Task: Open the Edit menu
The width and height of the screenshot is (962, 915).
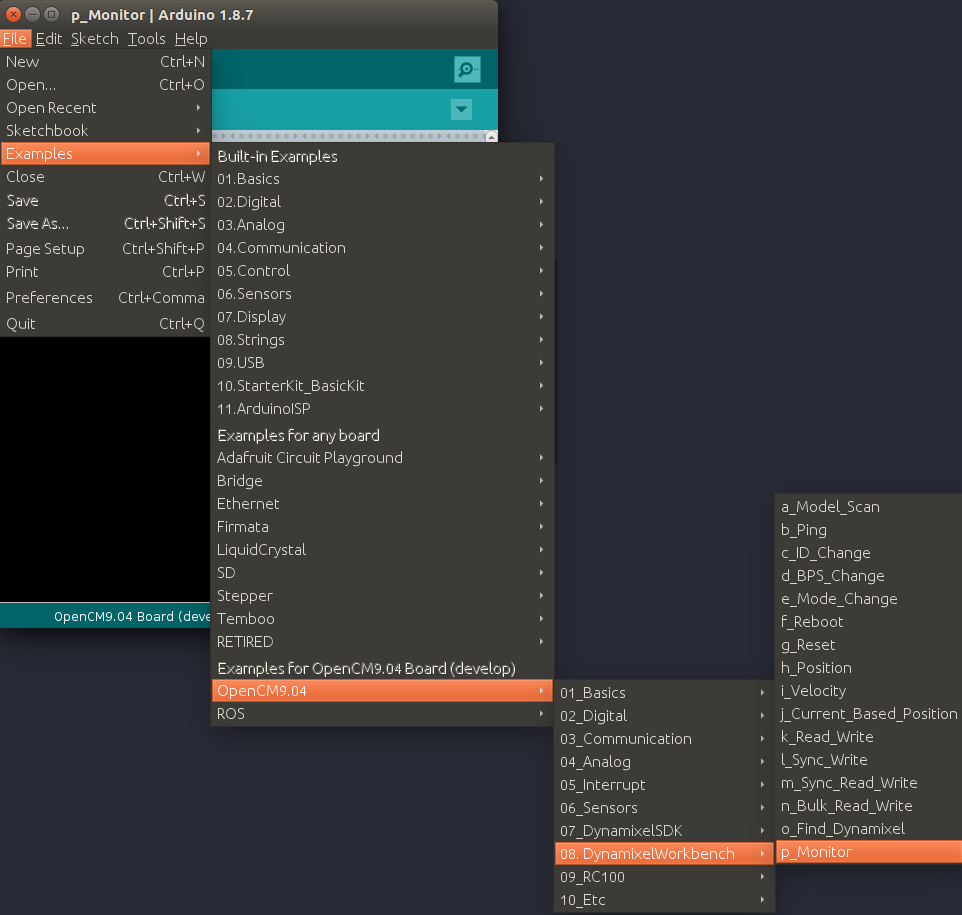Action: 48,39
